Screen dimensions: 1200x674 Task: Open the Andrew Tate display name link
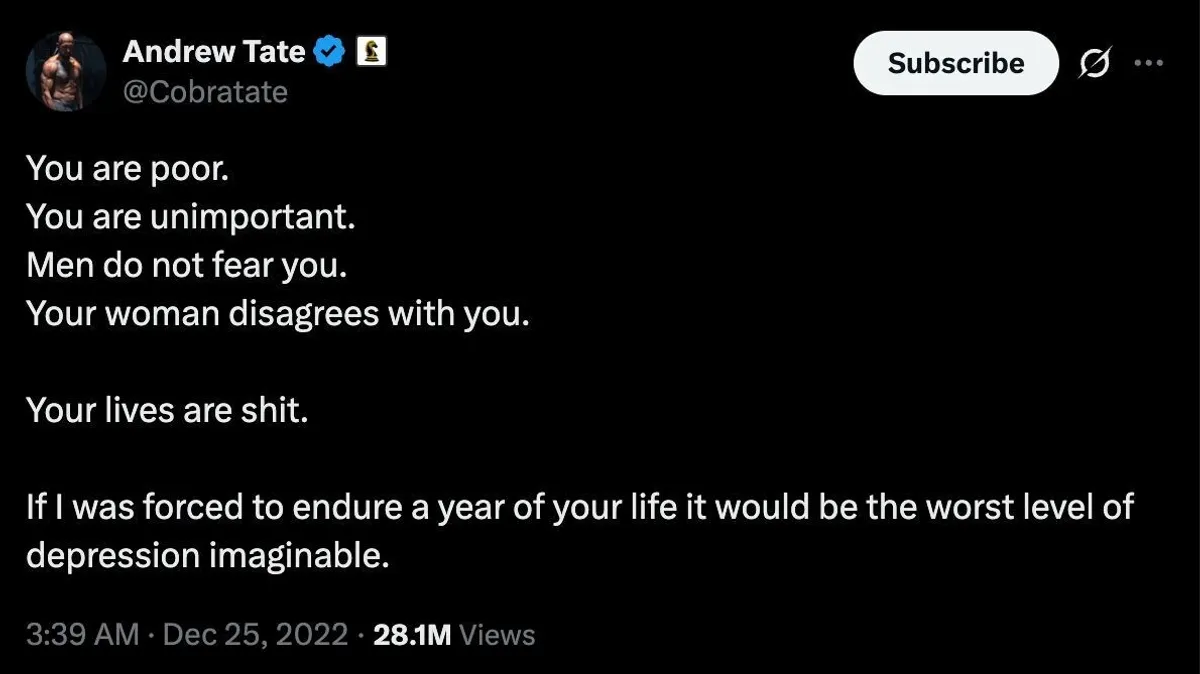click(214, 52)
